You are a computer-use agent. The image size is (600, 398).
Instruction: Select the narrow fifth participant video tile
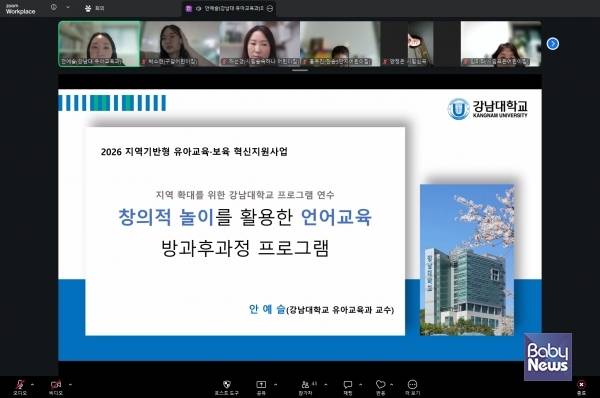[421, 44]
